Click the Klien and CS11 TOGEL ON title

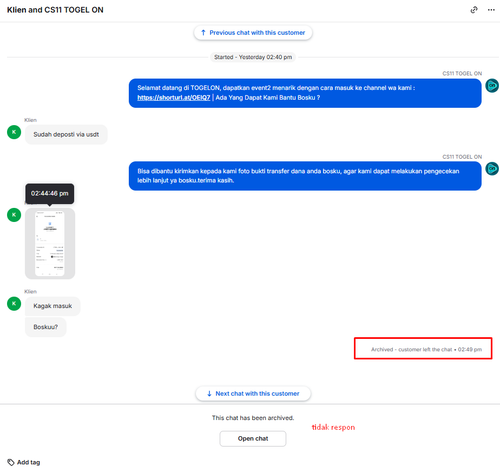(55, 10)
